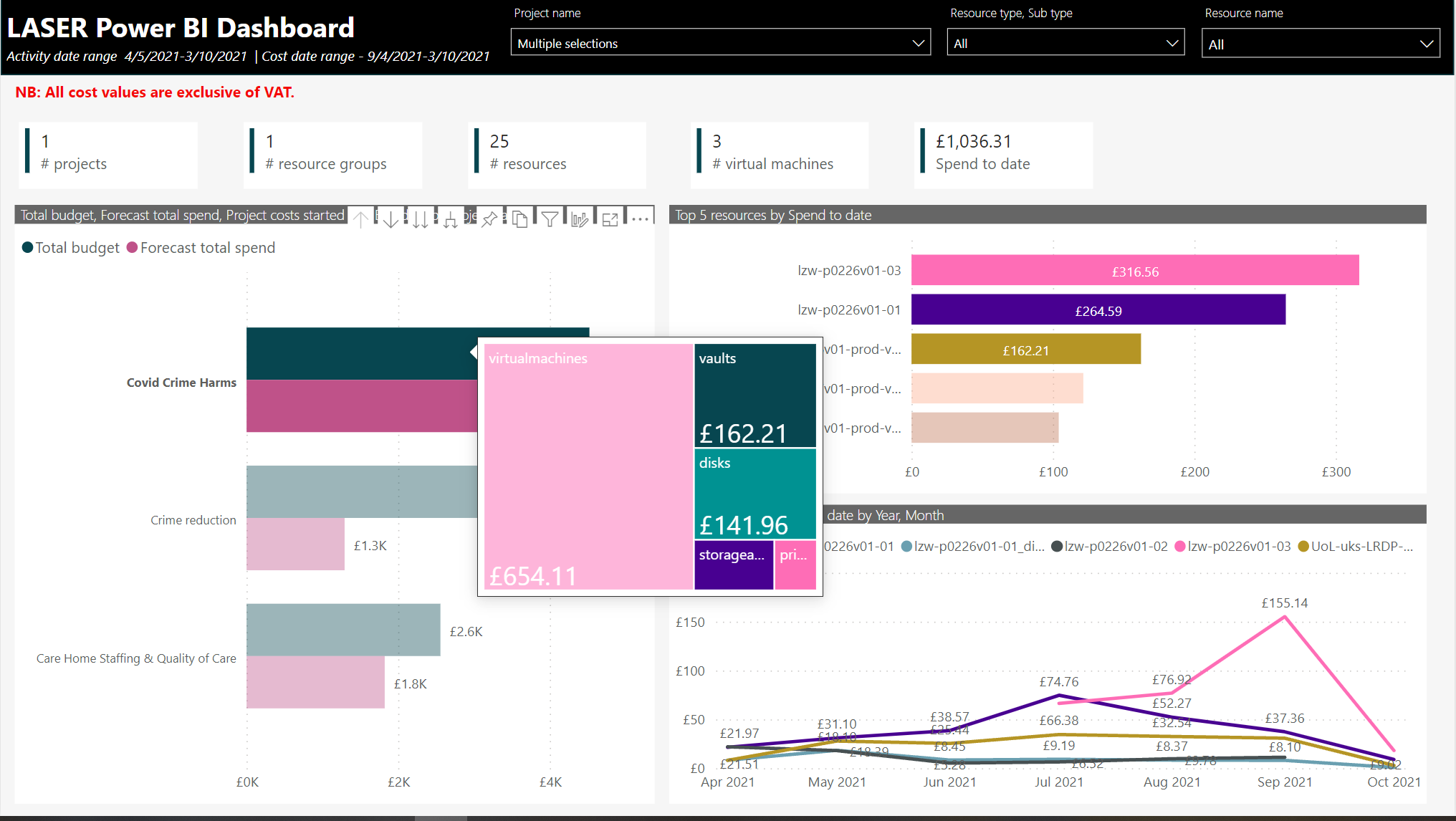Go to next level double-arrow icon

421,219
